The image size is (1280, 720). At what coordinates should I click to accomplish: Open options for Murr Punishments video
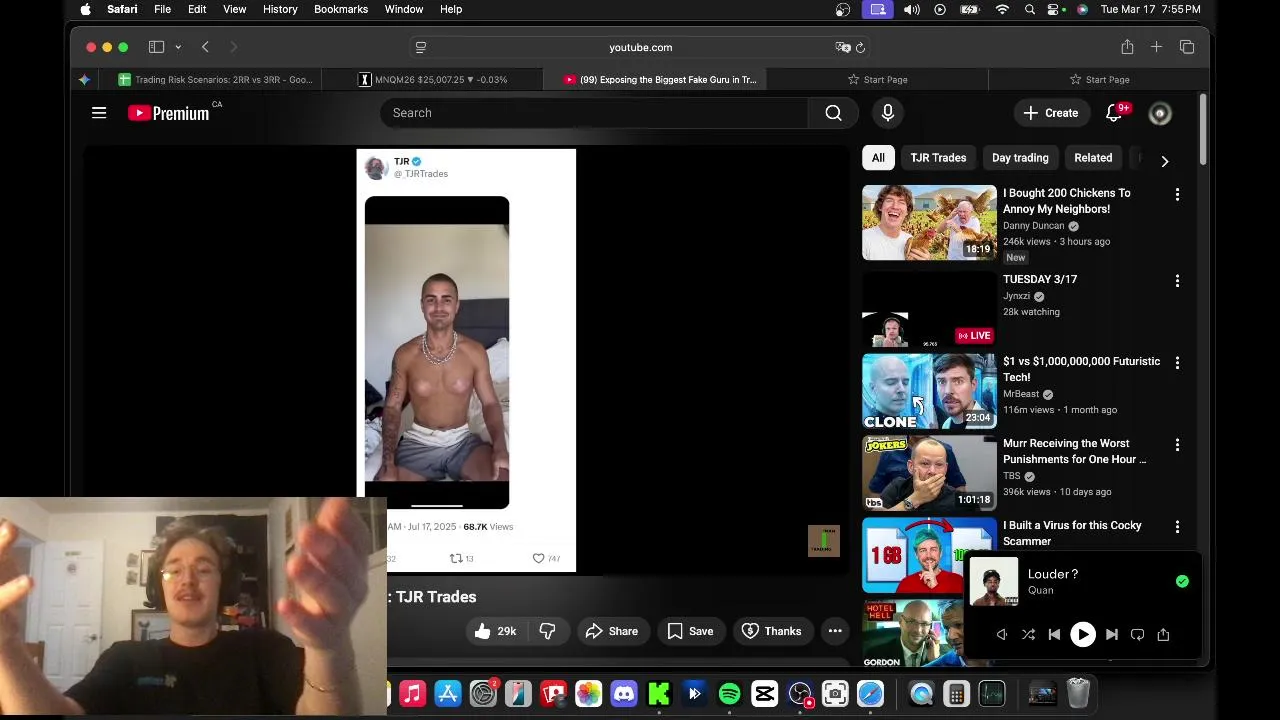[x=1177, y=445]
